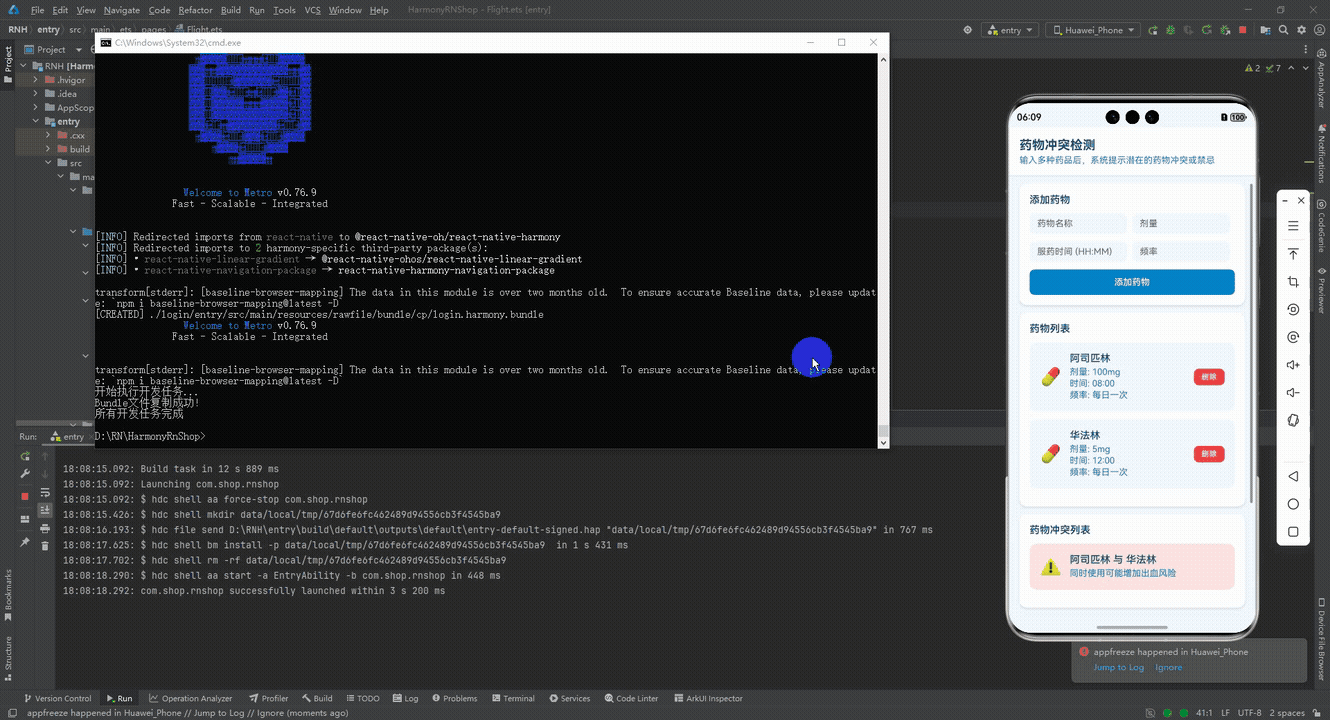Click the Debug bug icon in the toolbar

pos(1172,30)
